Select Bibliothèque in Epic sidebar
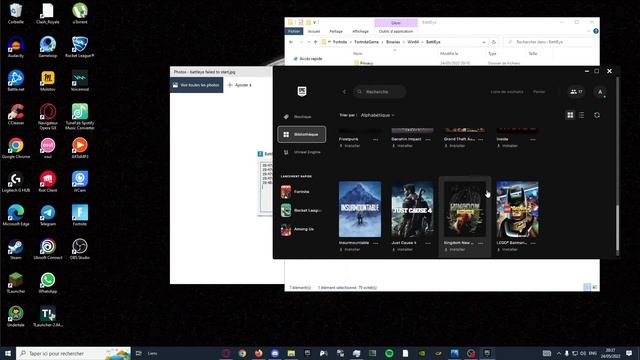 coord(302,134)
